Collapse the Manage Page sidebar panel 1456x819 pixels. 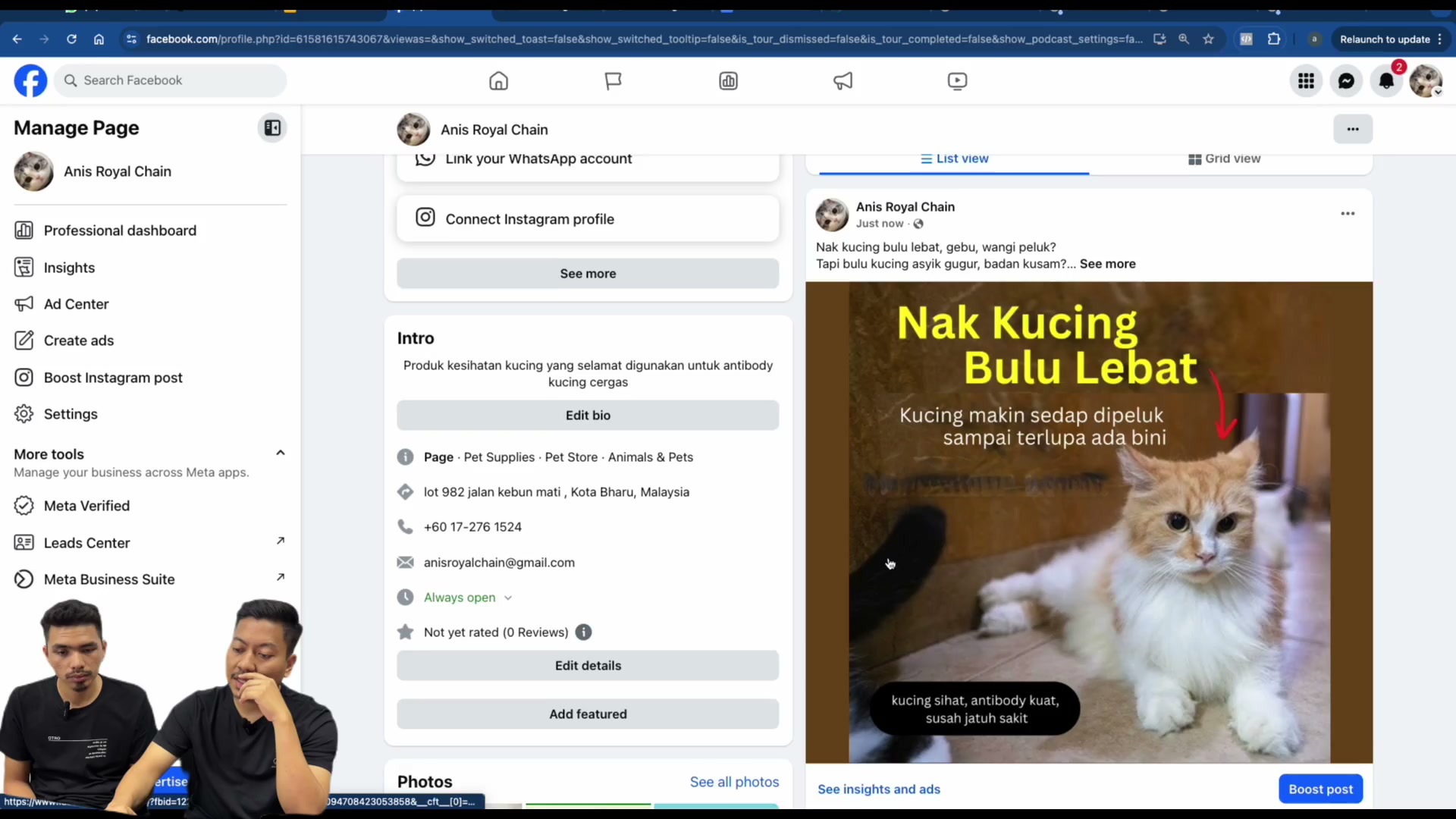pyautogui.click(x=272, y=127)
